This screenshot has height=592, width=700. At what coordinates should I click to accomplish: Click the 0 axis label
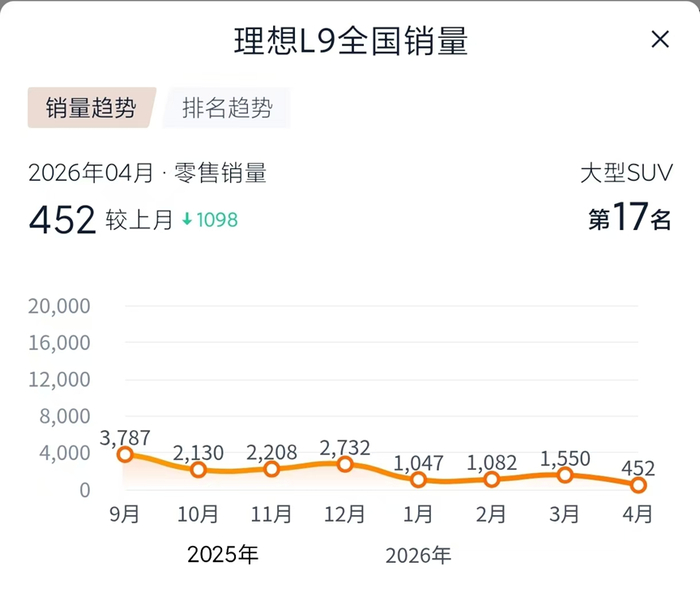pyautogui.click(x=85, y=490)
